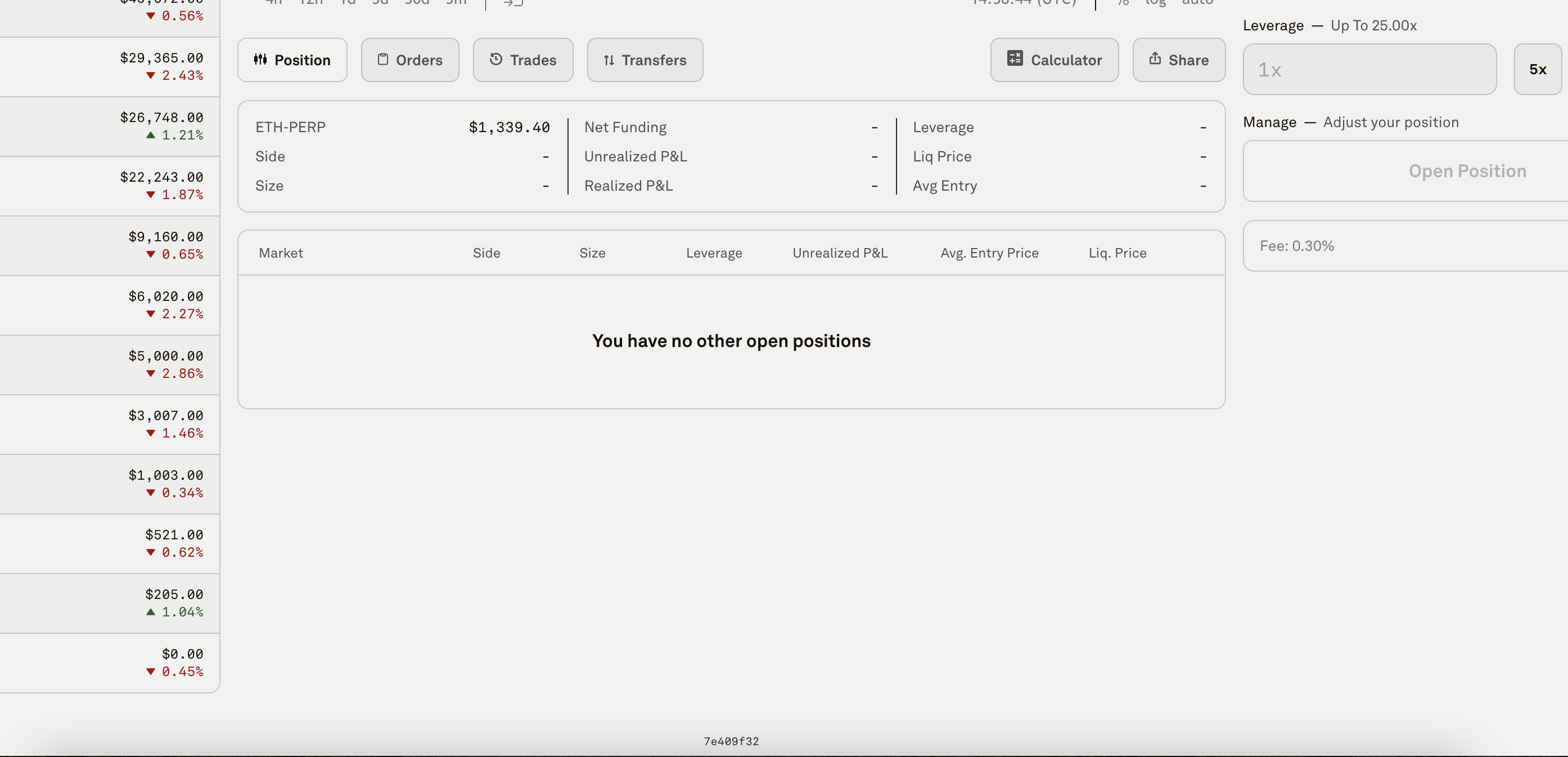The width and height of the screenshot is (1568, 757).
Task: Select the $29,365.00 market row
Action: 110,67
